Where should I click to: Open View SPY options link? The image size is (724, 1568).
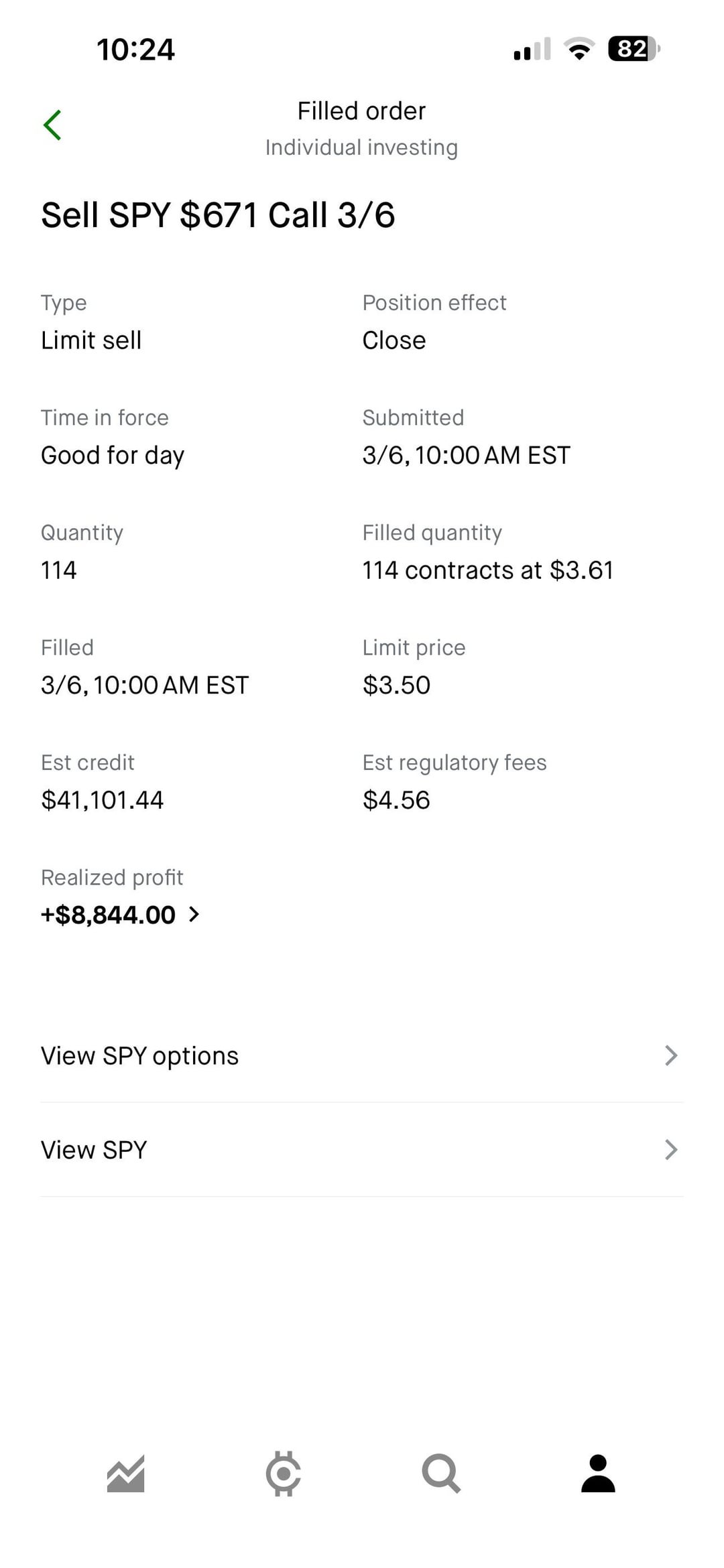pyautogui.click(x=139, y=1056)
